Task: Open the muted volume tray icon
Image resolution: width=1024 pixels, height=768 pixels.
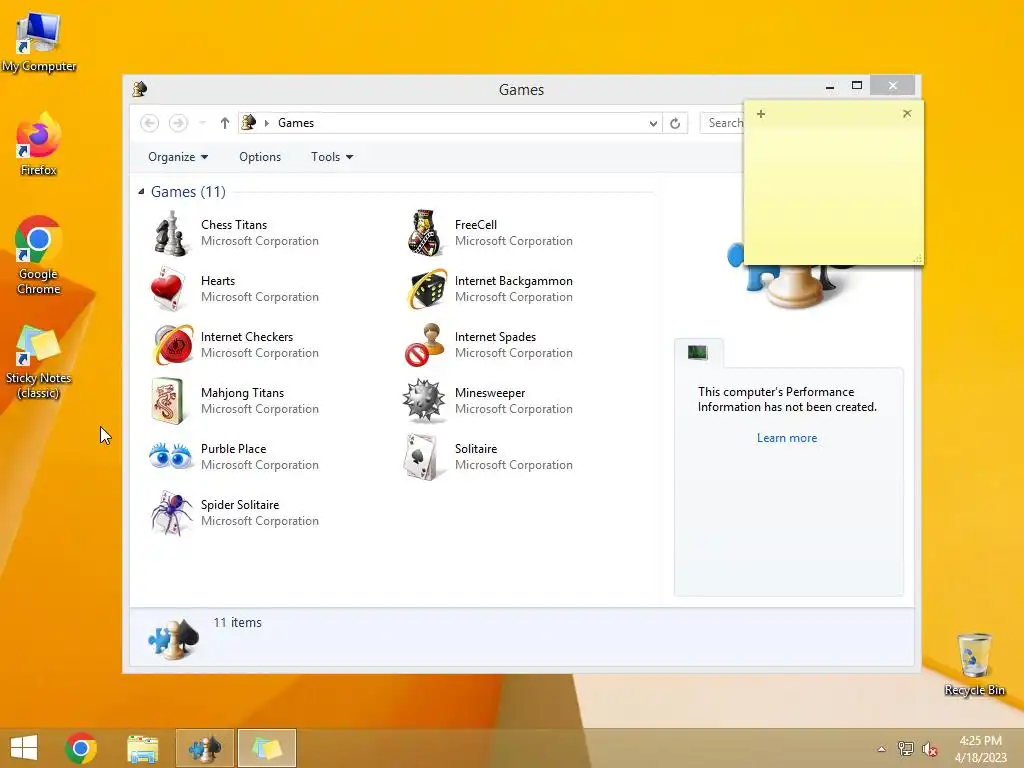Action: (x=930, y=749)
